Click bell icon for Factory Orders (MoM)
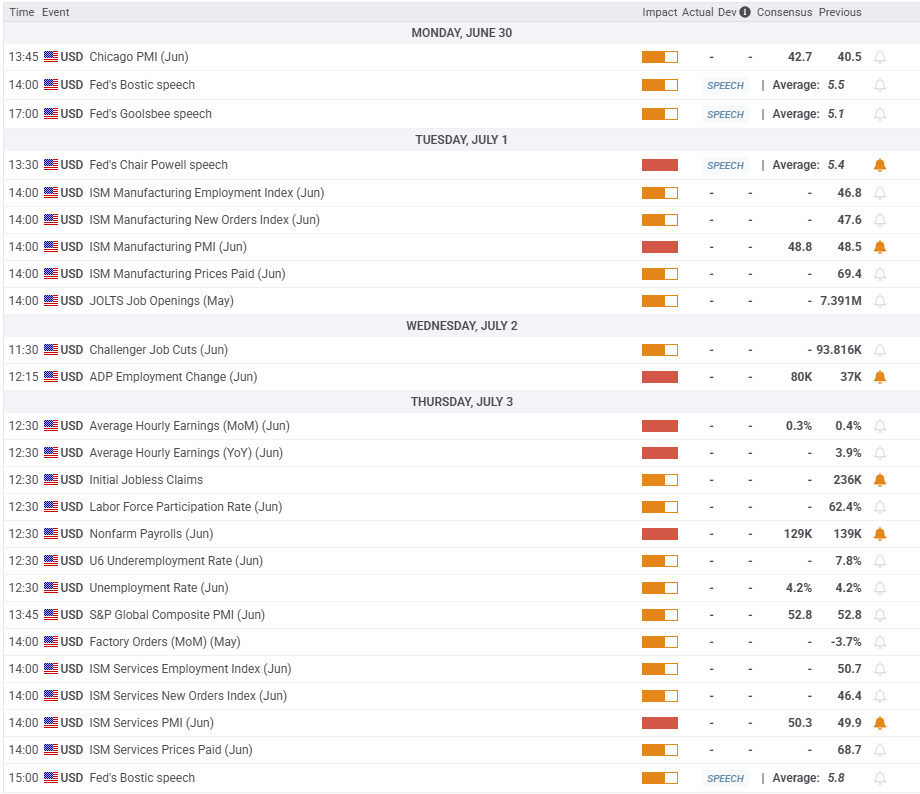 tap(880, 642)
